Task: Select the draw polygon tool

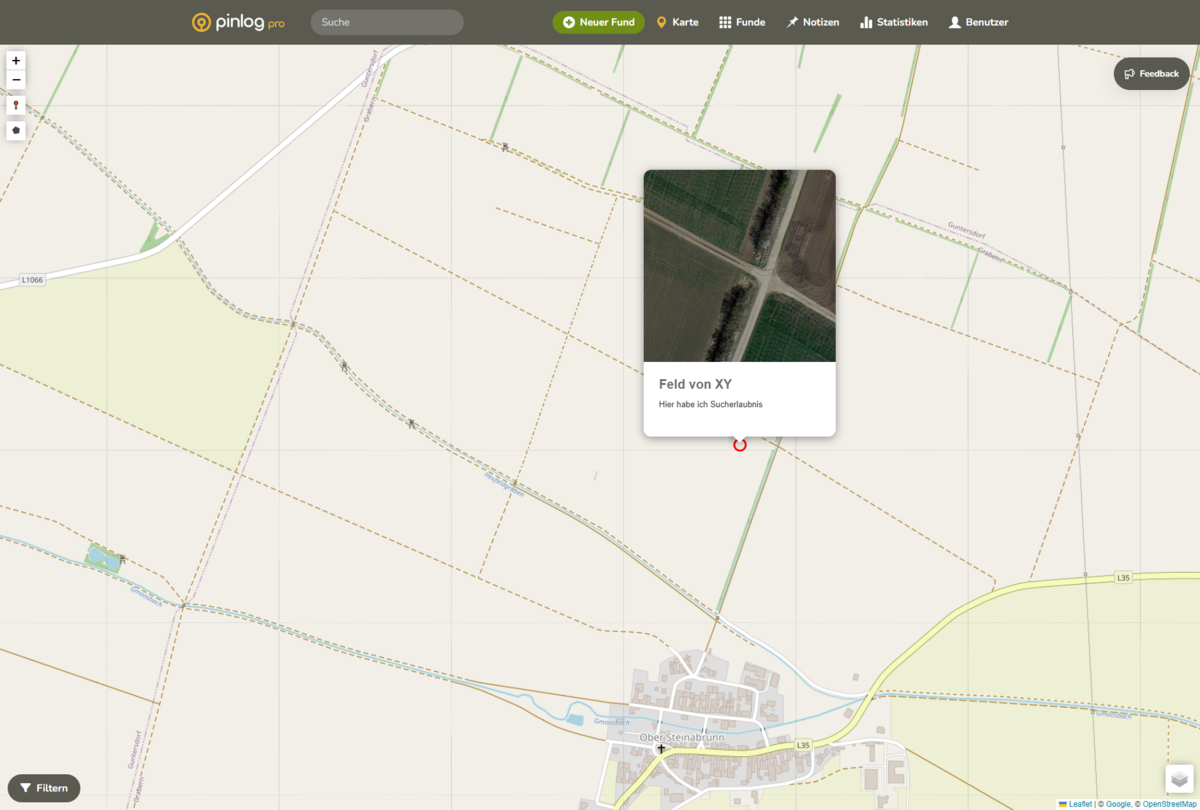Action: coord(16,130)
